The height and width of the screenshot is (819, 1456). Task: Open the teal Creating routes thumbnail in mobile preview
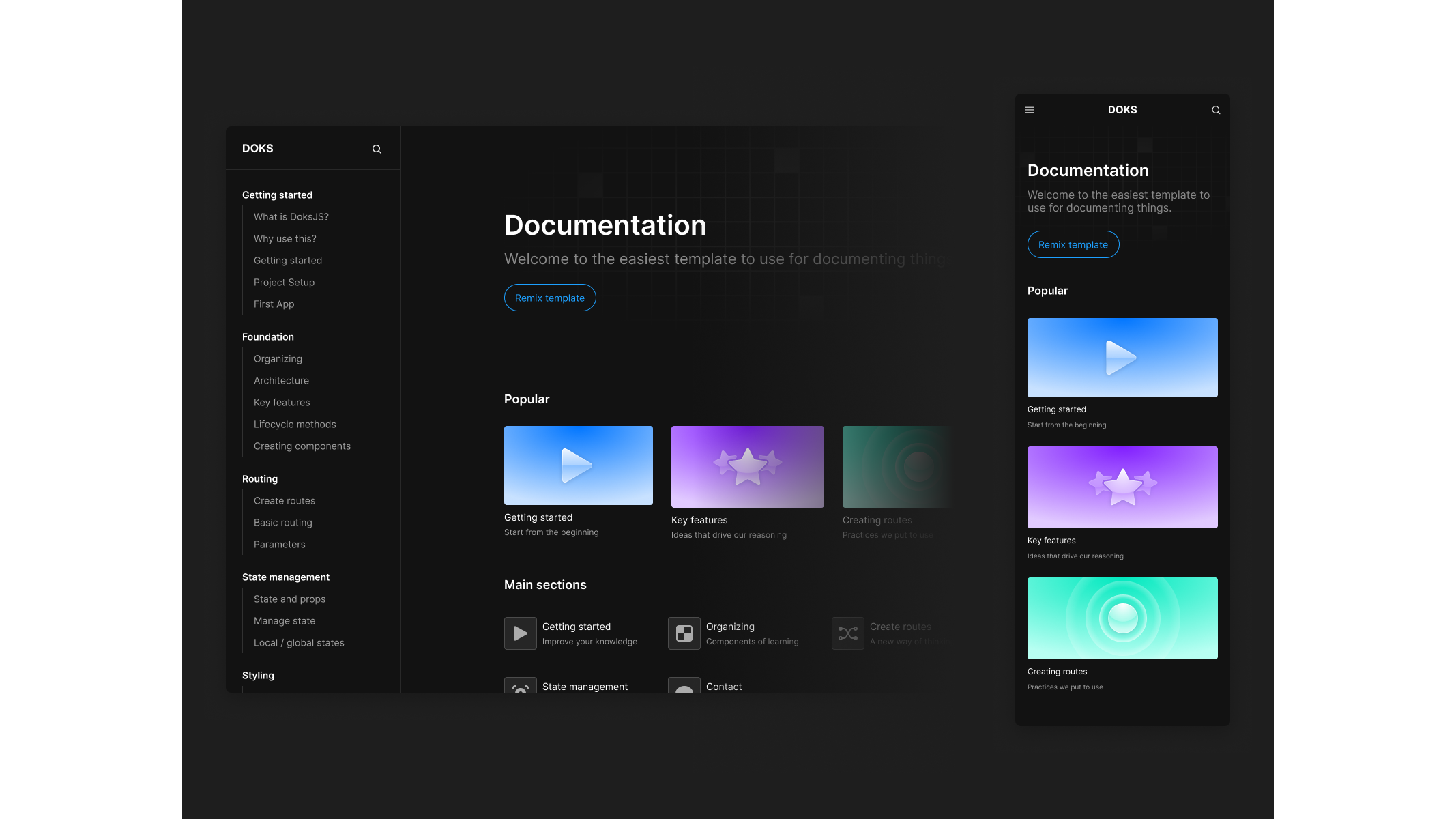pos(1122,618)
